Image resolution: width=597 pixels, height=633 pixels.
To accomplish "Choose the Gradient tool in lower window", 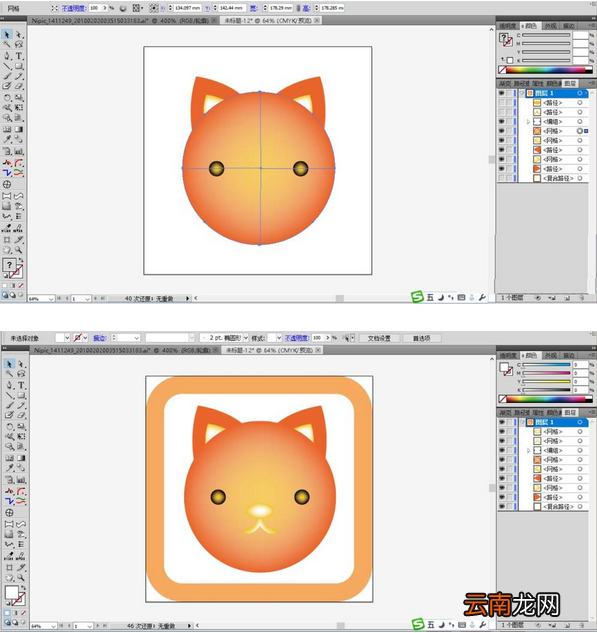I will (x=21, y=458).
